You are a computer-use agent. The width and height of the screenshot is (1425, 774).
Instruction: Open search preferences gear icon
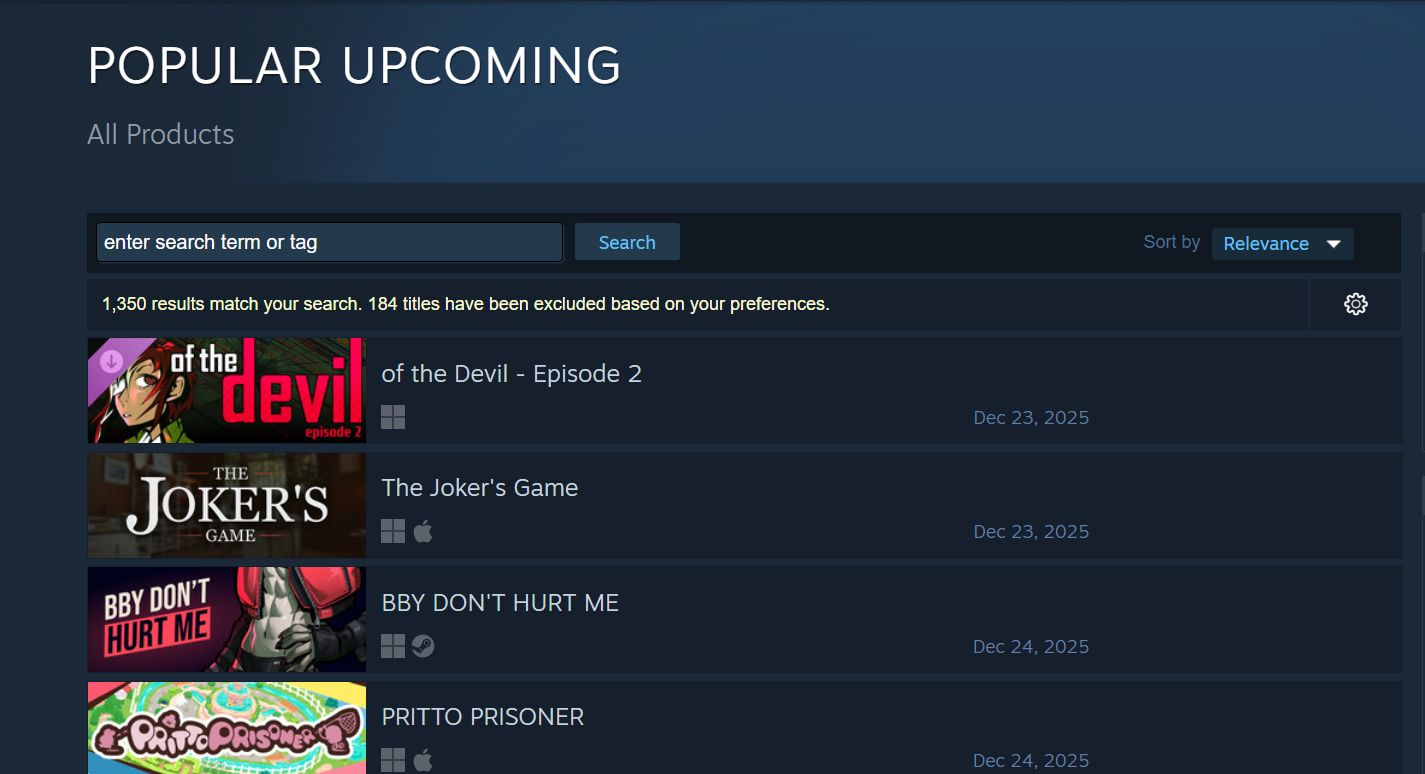(1356, 304)
